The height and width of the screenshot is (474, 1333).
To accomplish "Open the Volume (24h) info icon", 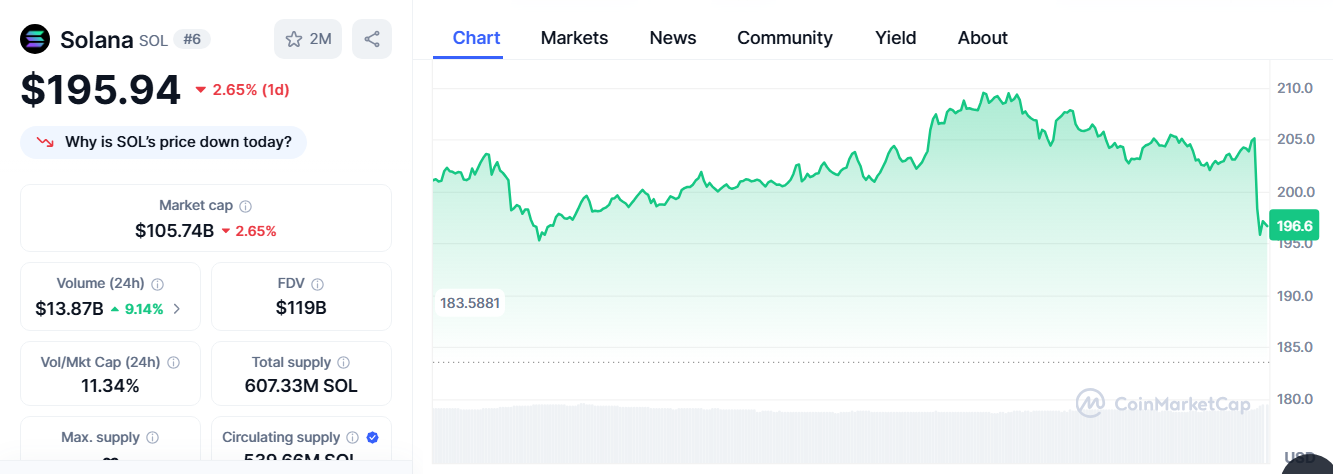I will pos(157,284).
